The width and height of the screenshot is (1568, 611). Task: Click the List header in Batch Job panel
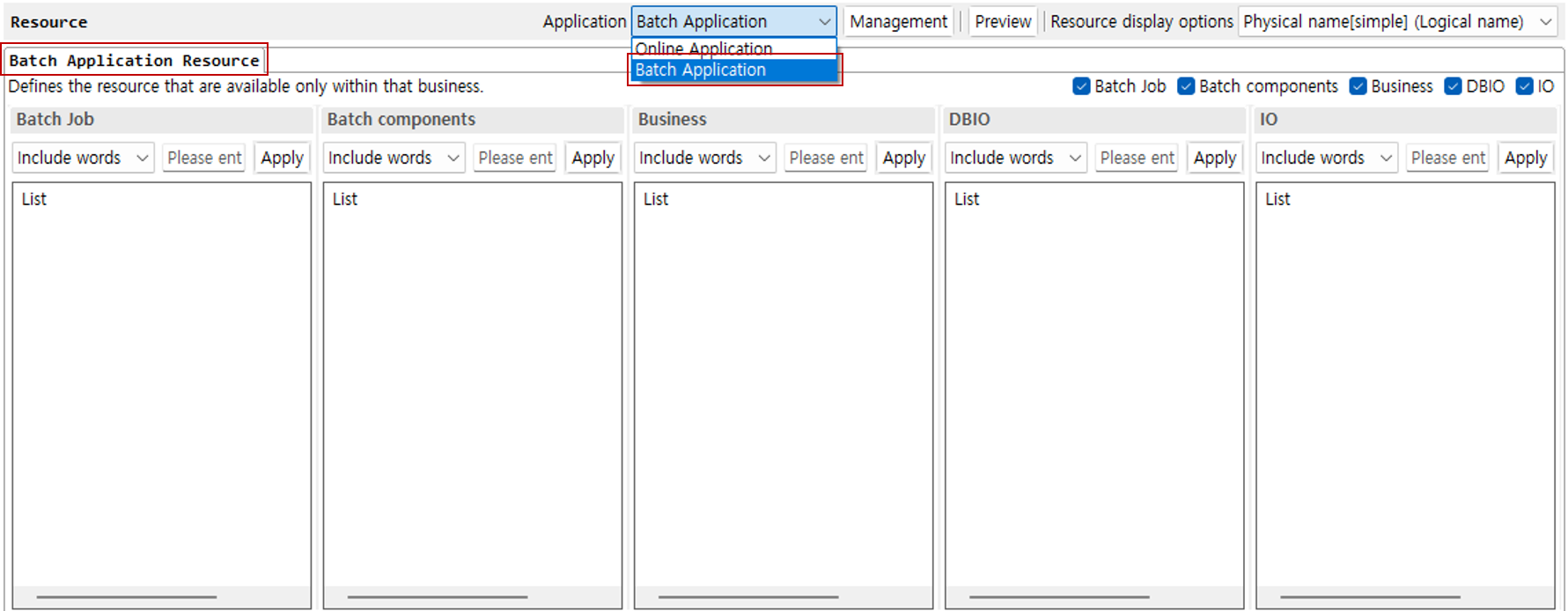click(34, 199)
